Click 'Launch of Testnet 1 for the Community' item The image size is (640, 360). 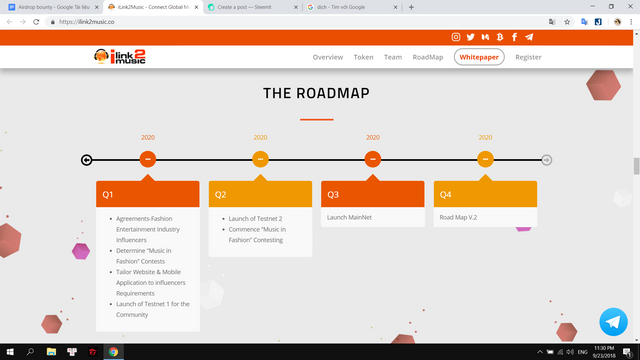pos(153,309)
